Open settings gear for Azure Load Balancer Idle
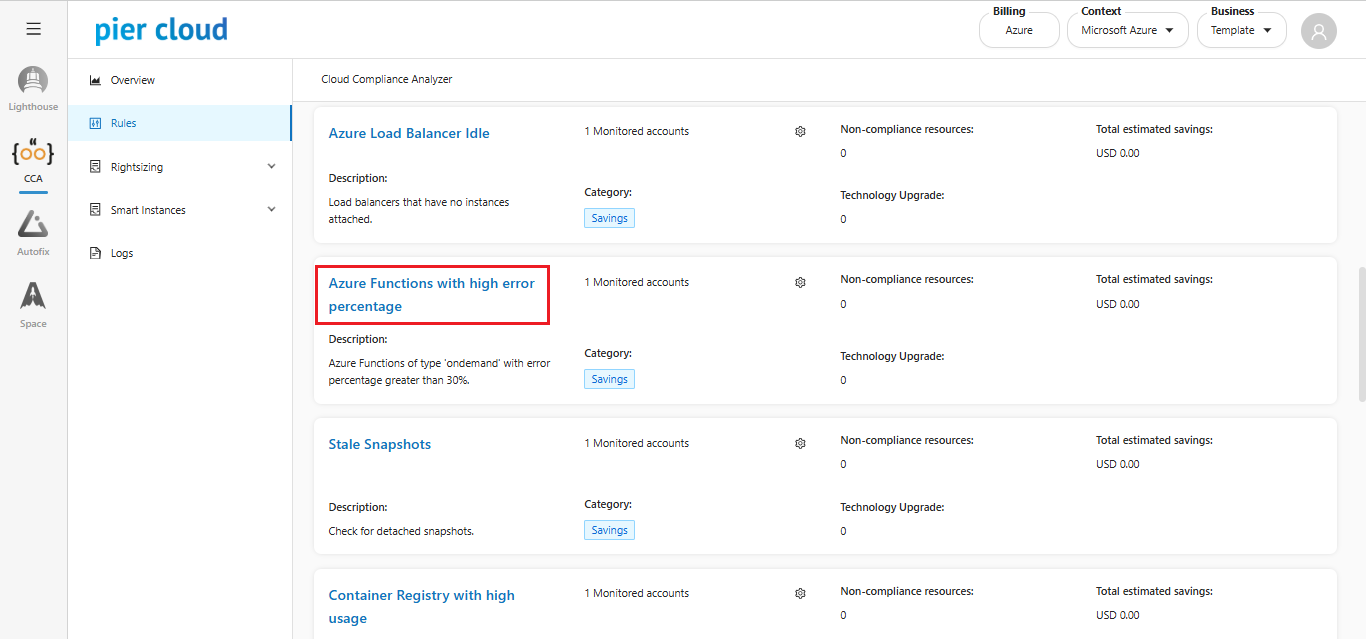Viewport: 1366px width, 639px height. (x=800, y=132)
